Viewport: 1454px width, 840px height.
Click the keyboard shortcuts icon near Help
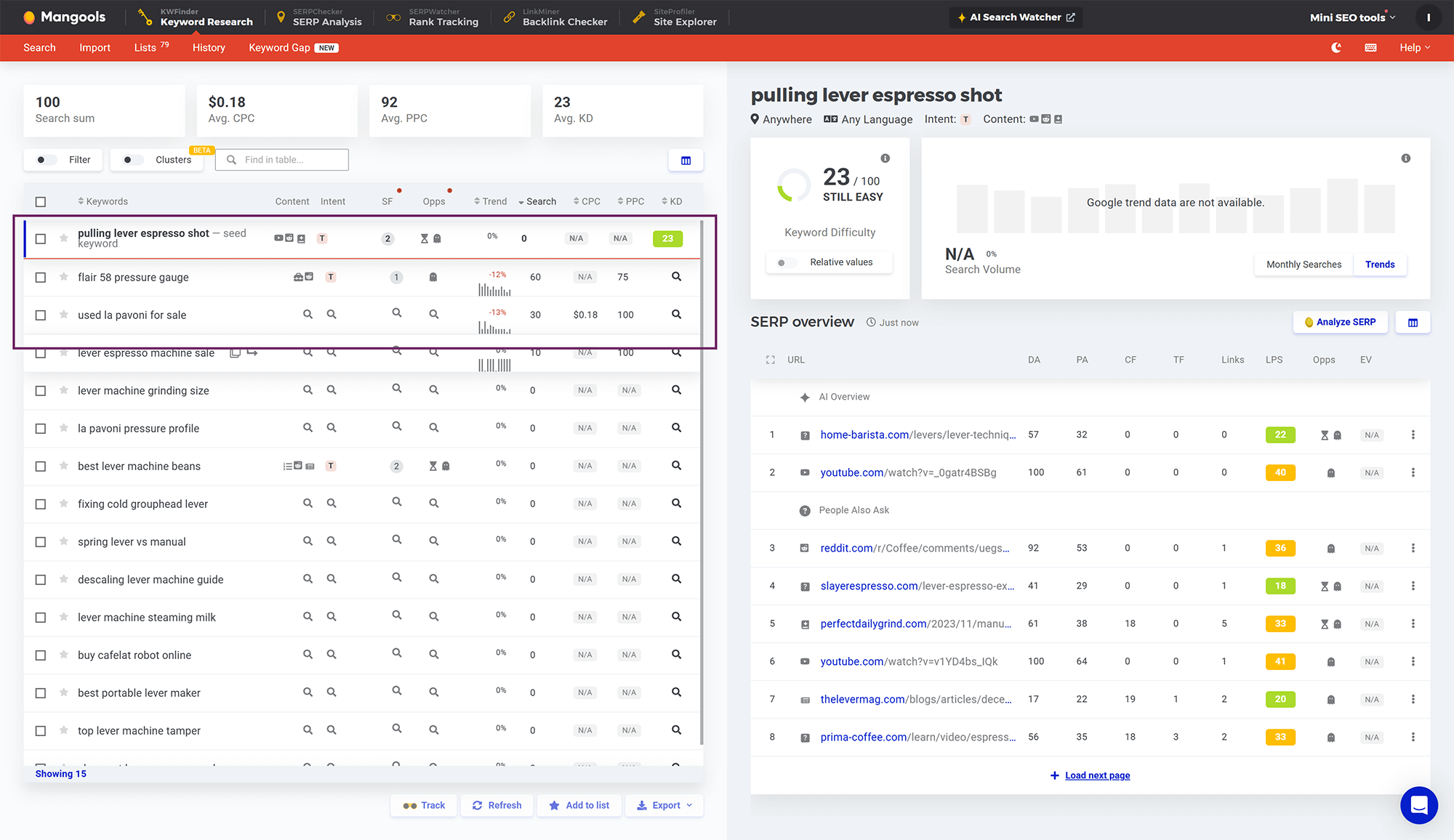(x=1370, y=47)
